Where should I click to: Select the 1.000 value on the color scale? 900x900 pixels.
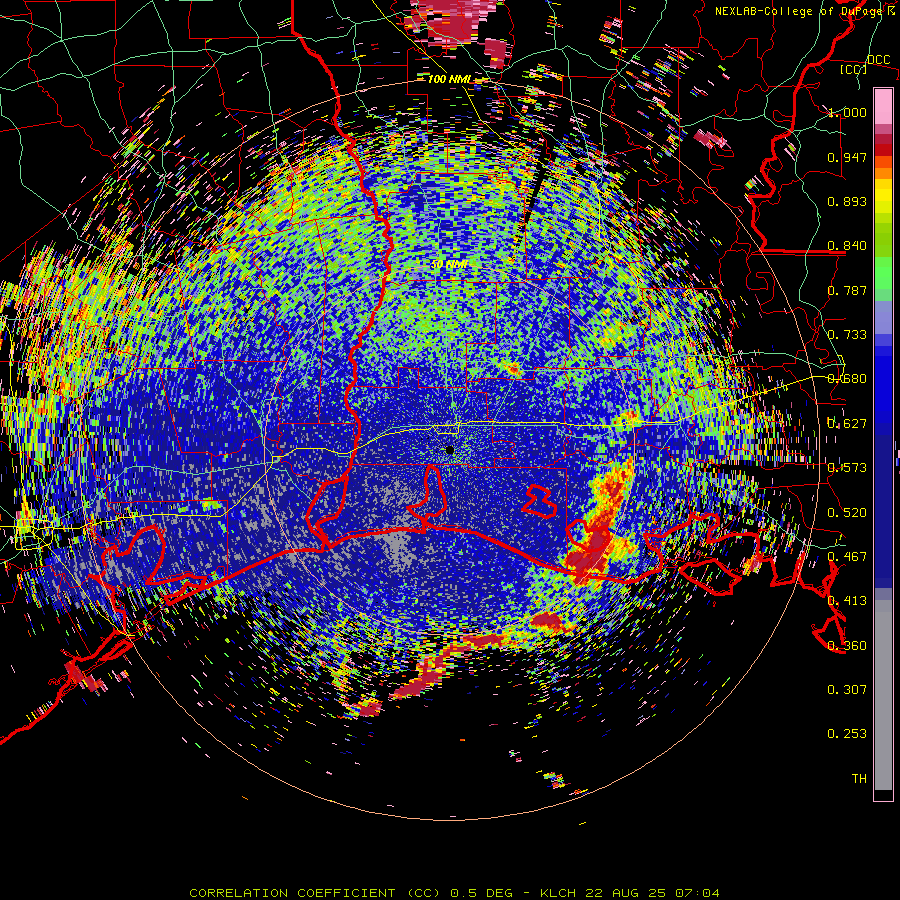click(847, 112)
